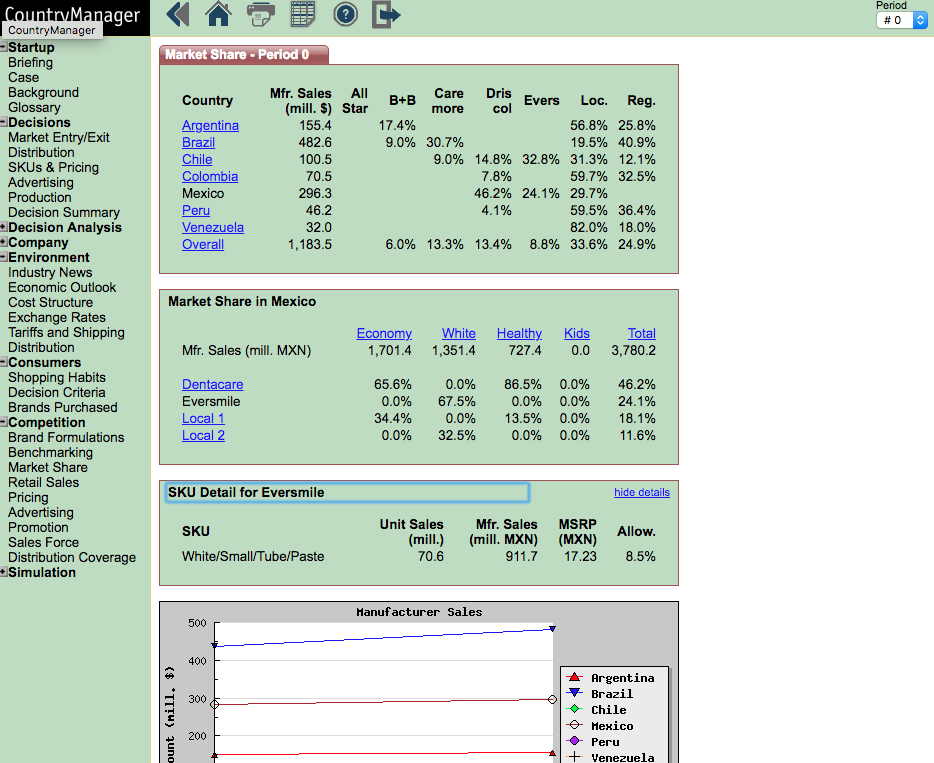The height and width of the screenshot is (763, 934).
Task: Collapse the Environment section
Action: point(4,257)
